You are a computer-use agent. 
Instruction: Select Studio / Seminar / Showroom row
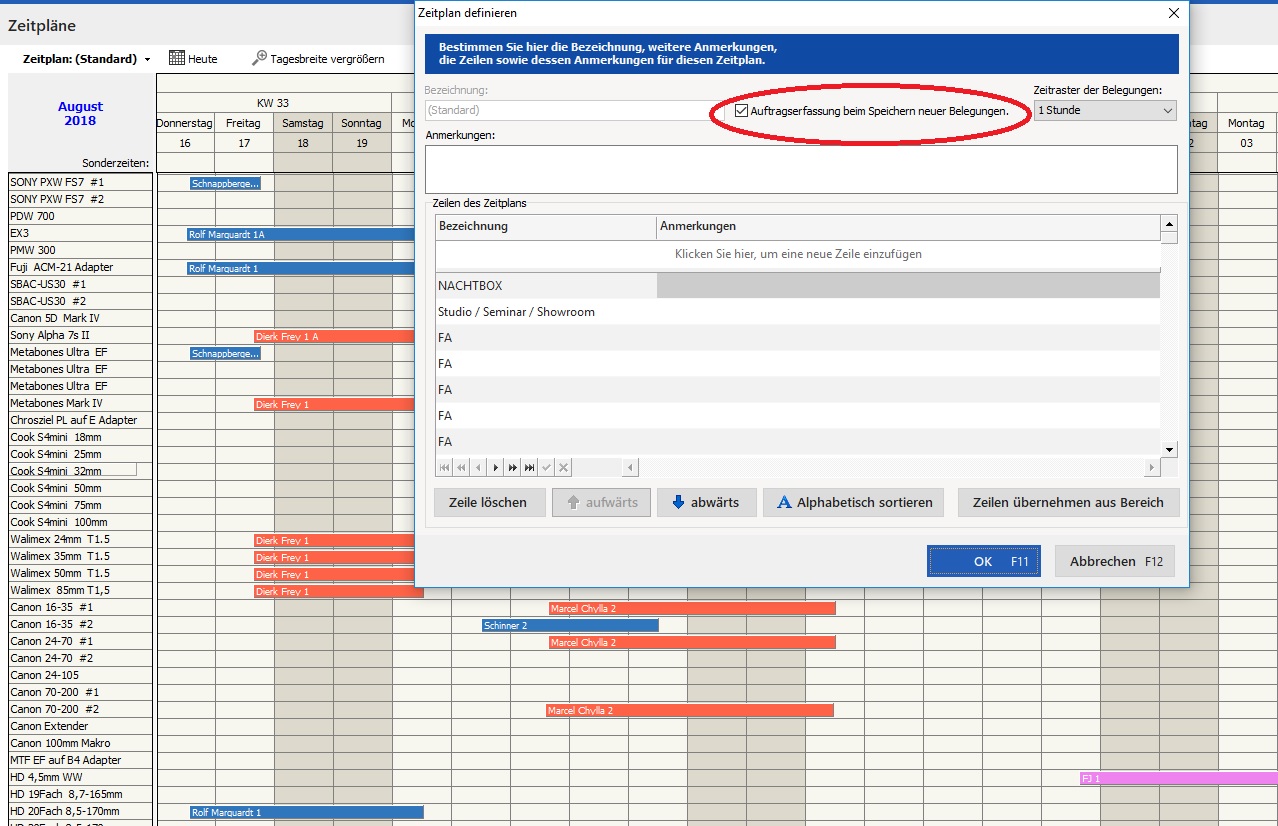point(798,312)
